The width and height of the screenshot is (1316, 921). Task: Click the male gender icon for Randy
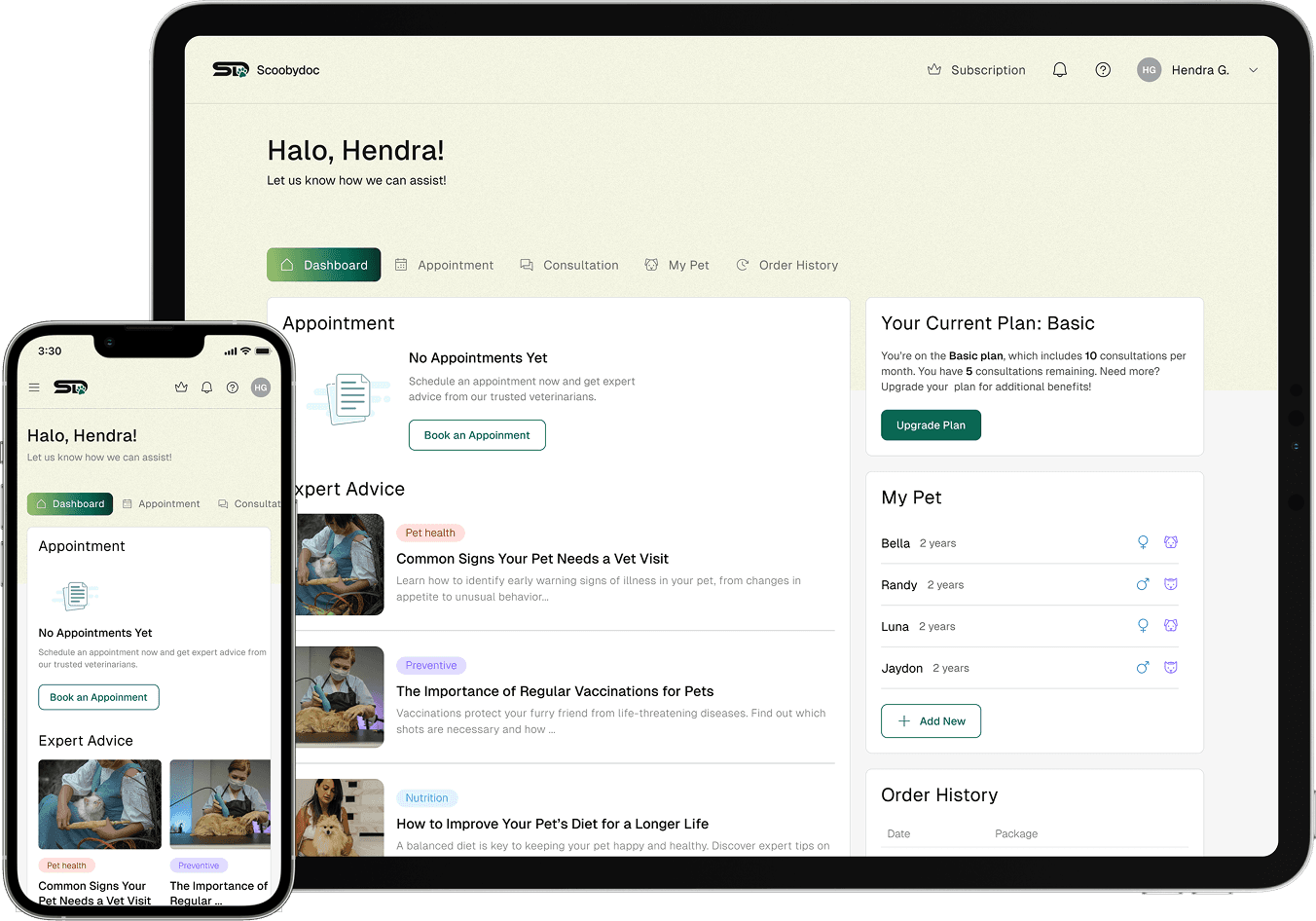(1143, 584)
